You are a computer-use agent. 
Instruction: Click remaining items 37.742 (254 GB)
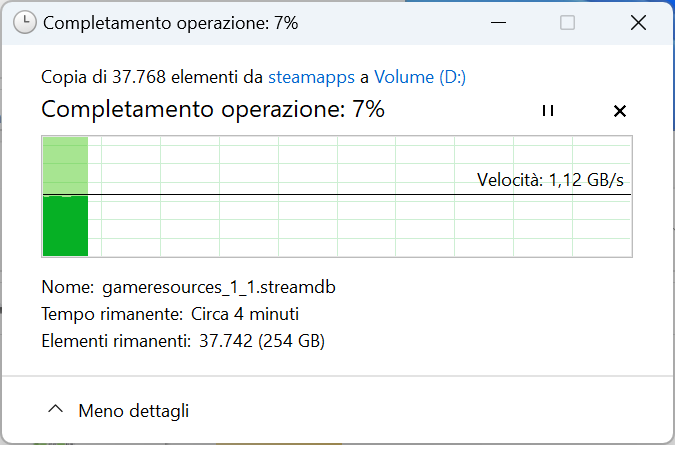[260, 341]
